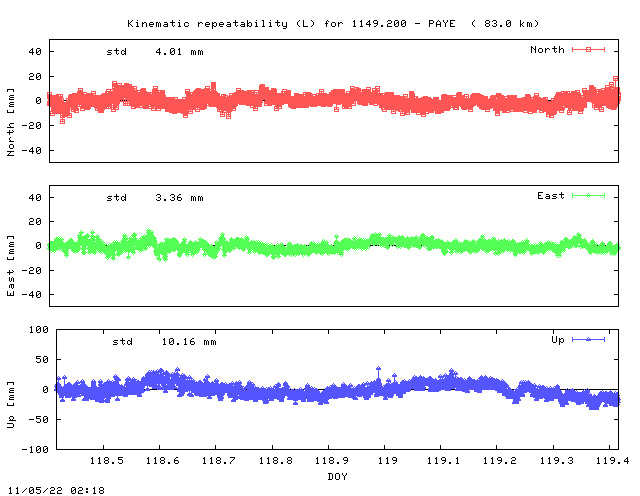Image resolution: width=640 pixels, height=496 pixels.
Task: Click the 118.5 x-axis tick label
Action: click(x=107, y=460)
